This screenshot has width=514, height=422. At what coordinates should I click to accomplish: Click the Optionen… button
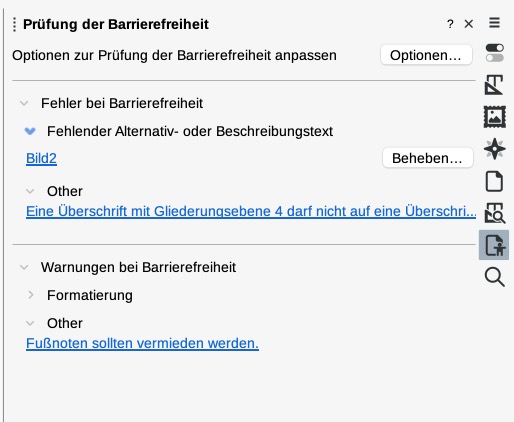(x=426, y=55)
